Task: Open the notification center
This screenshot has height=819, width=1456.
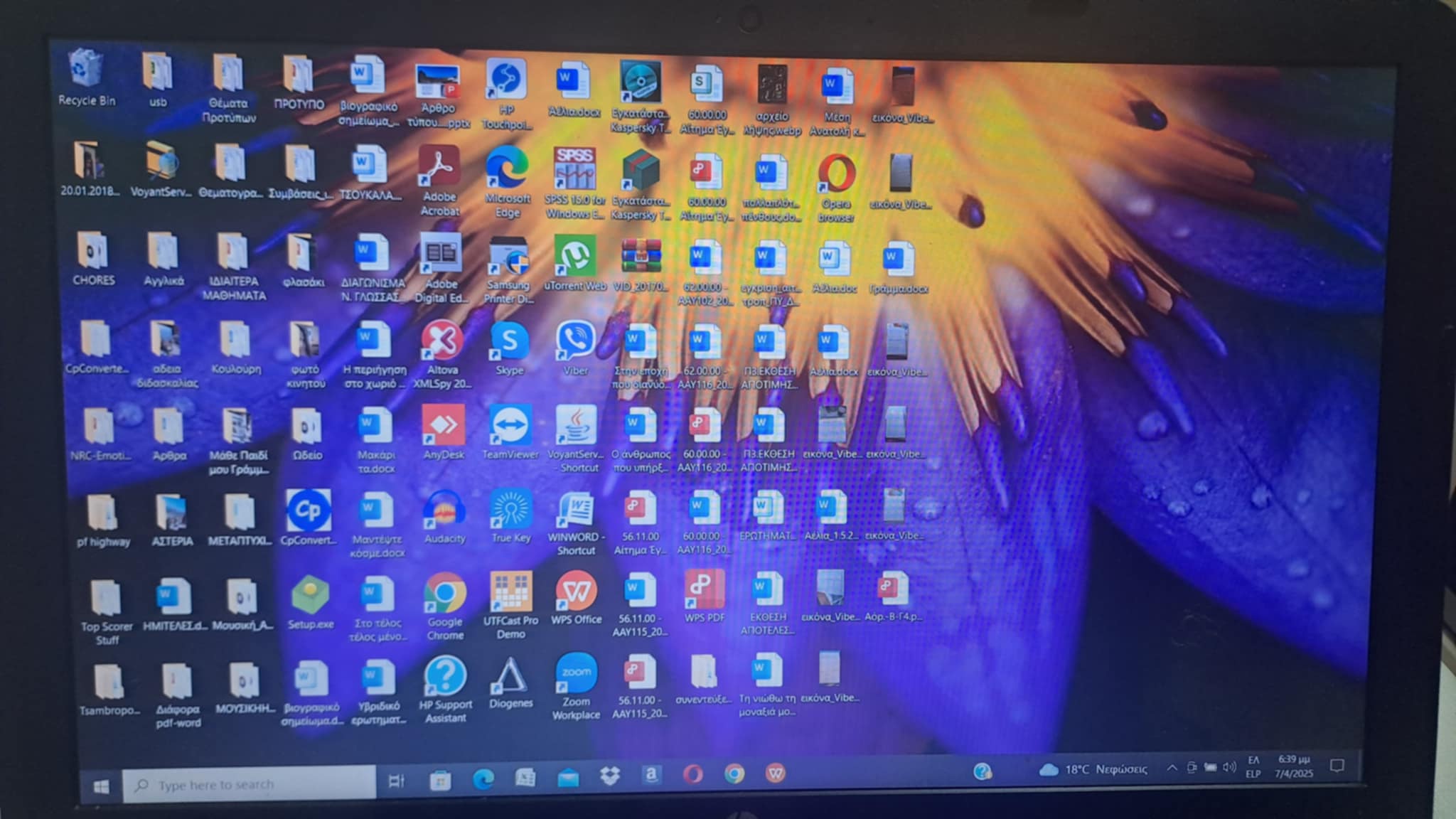Action: (x=1337, y=766)
